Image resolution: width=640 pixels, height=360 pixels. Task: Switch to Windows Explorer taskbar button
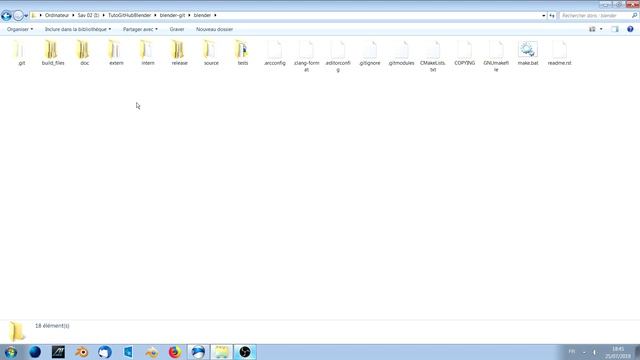221,352
